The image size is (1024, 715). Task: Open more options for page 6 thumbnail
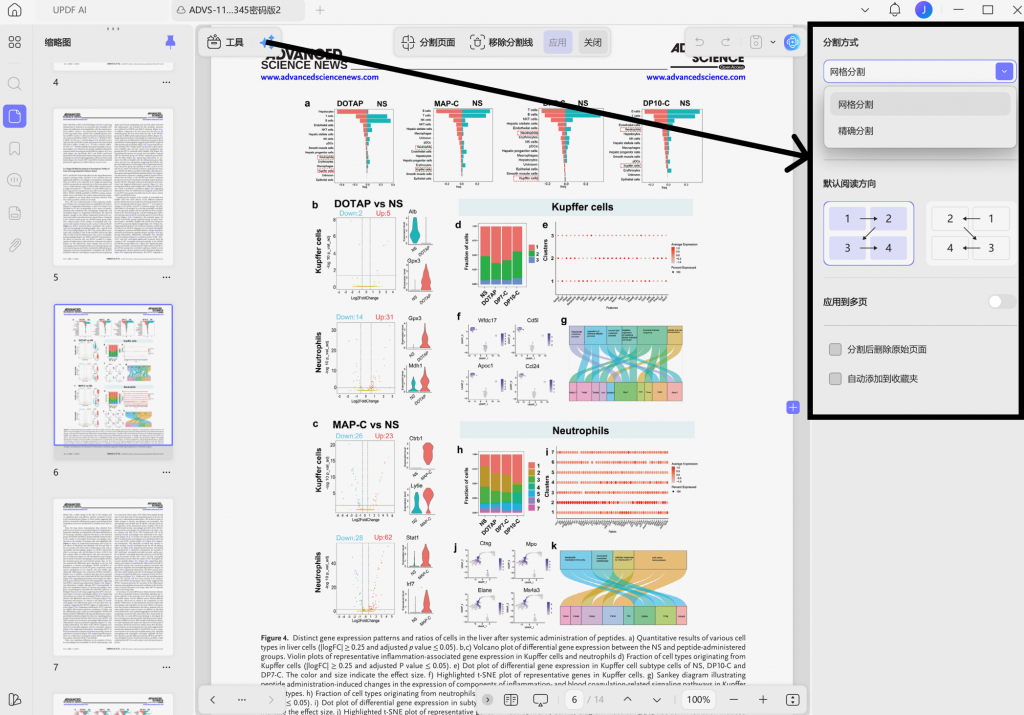coord(167,472)
